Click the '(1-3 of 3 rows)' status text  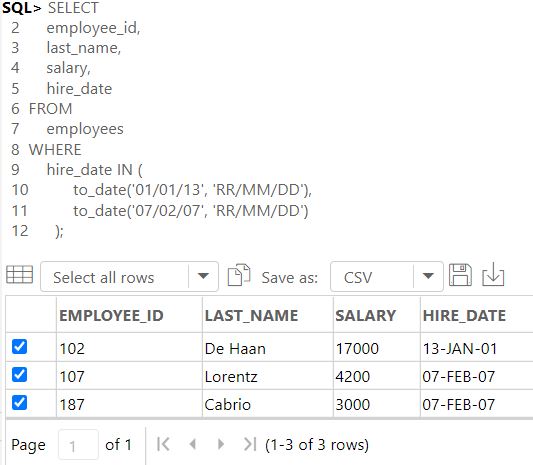pyautogui.click(x=317, y=445)
